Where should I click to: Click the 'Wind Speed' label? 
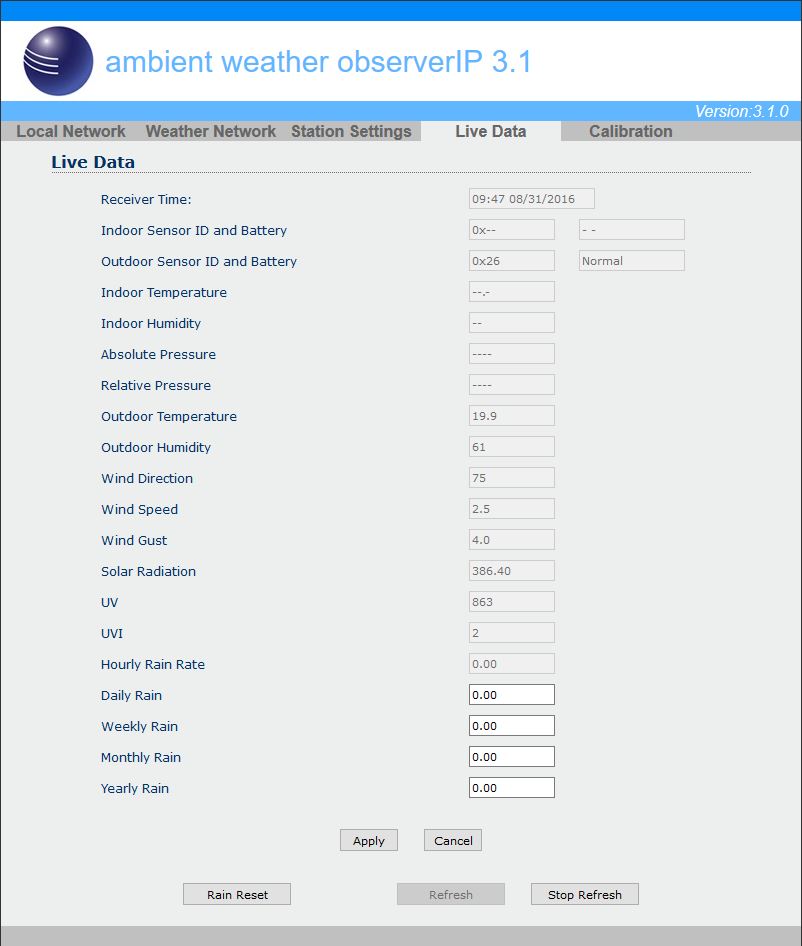click(139, 509)
